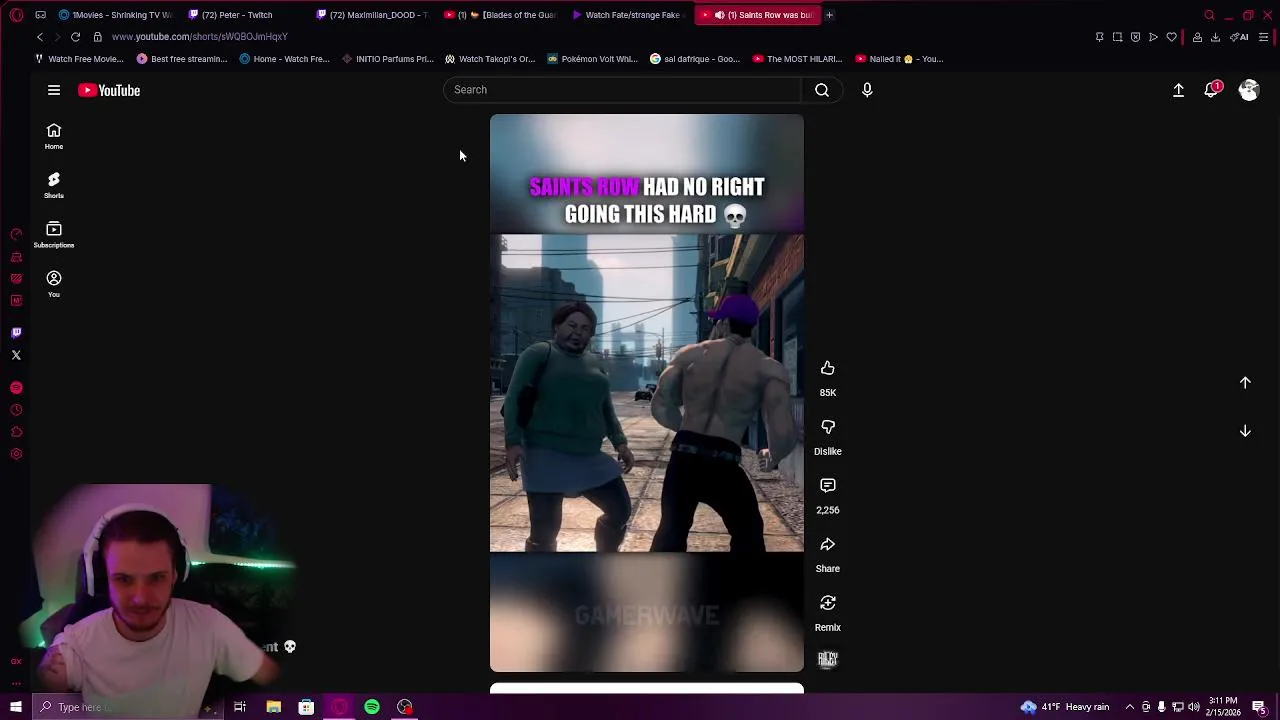Open the Aria AI button in toolbar

(1239, 37)
